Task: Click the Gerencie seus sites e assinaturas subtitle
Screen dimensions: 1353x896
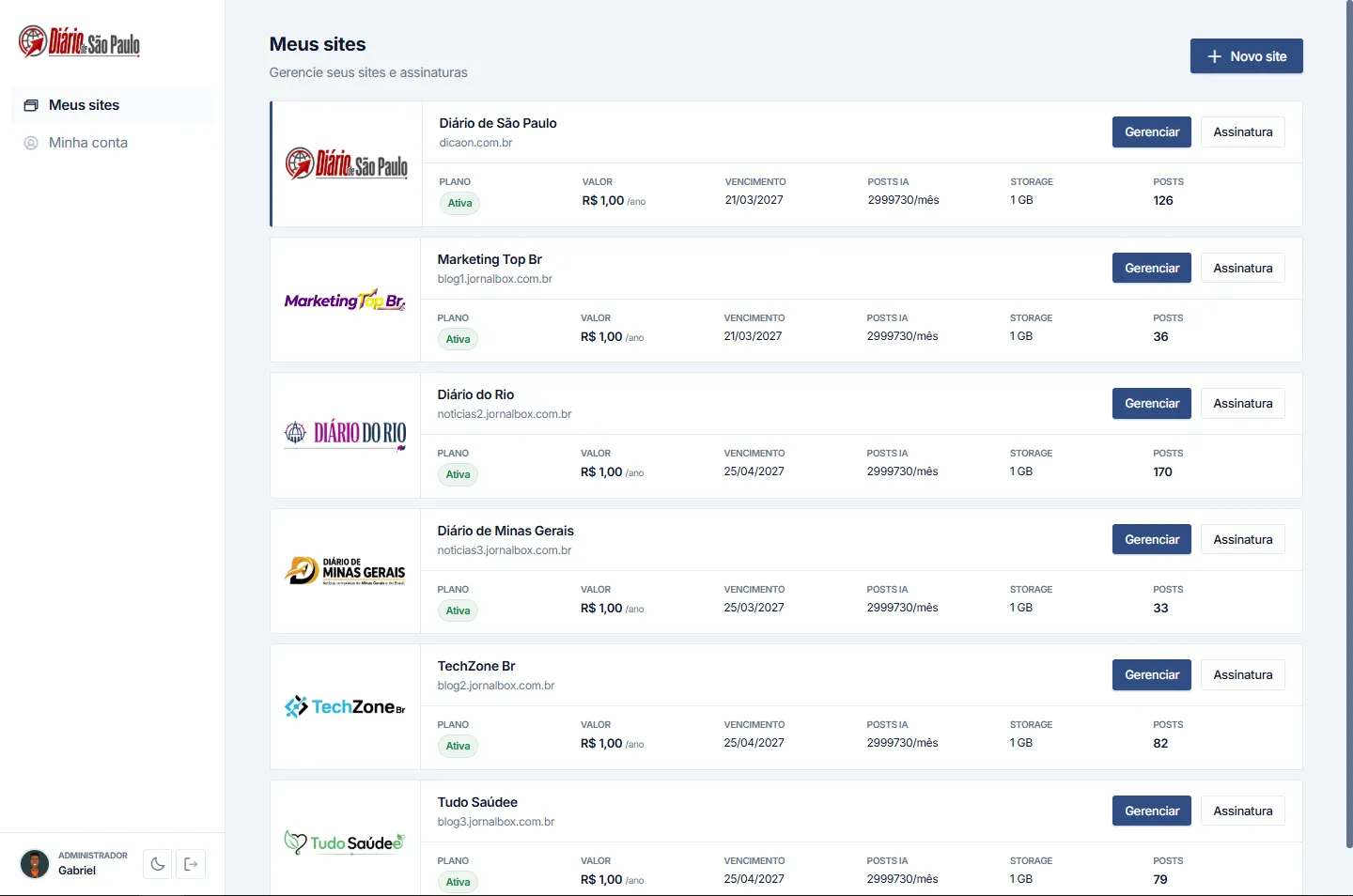Action: pyautogui.click(x=368, y=72)
